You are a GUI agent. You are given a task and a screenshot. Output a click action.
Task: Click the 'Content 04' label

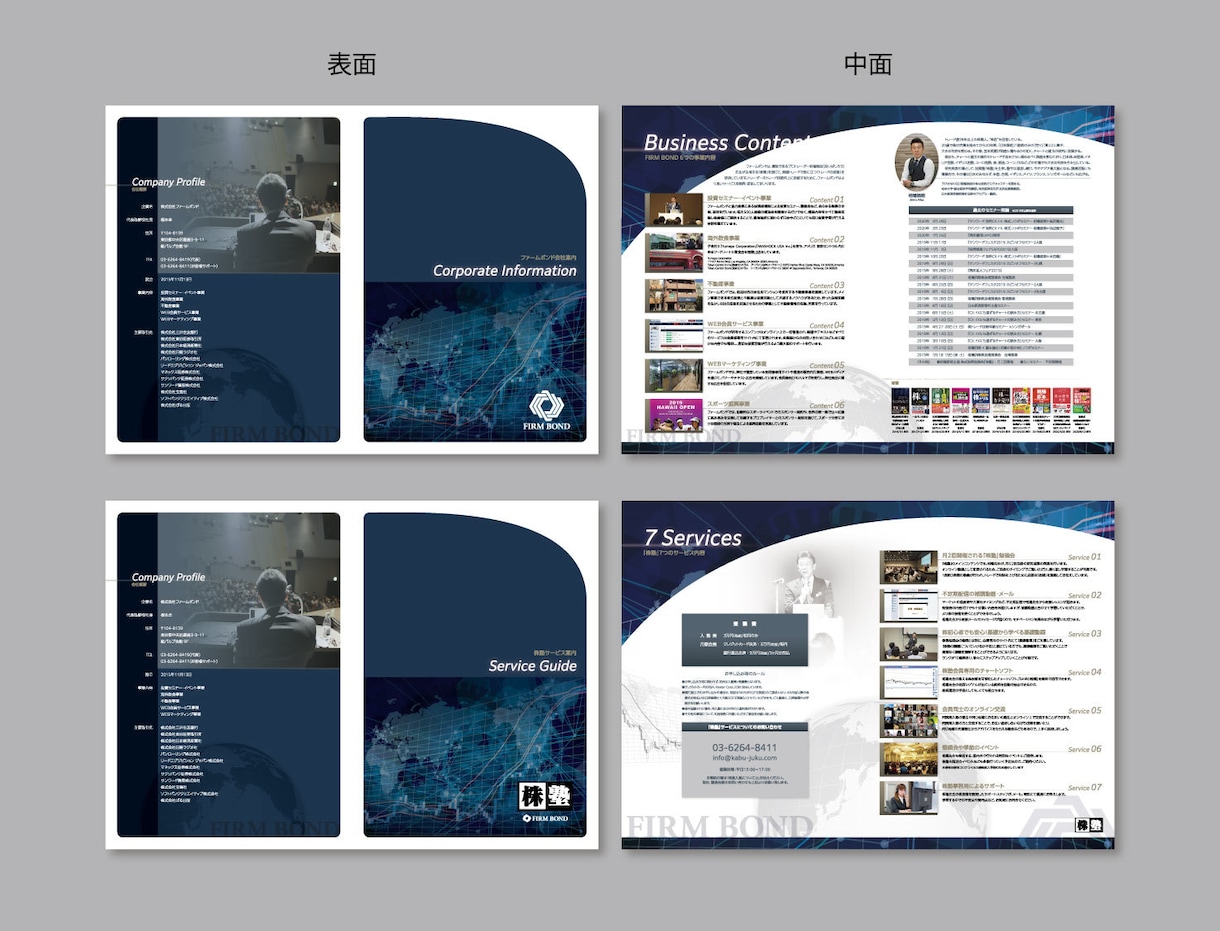[826, 325]
